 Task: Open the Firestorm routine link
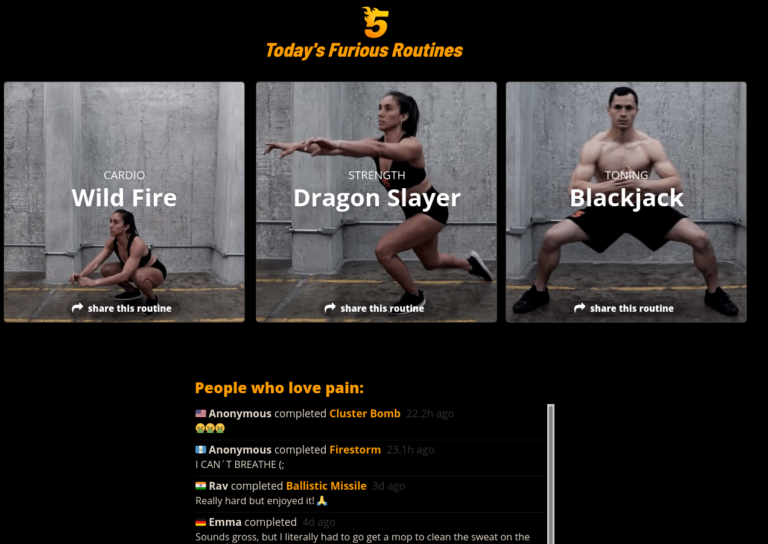pos(355,449)
